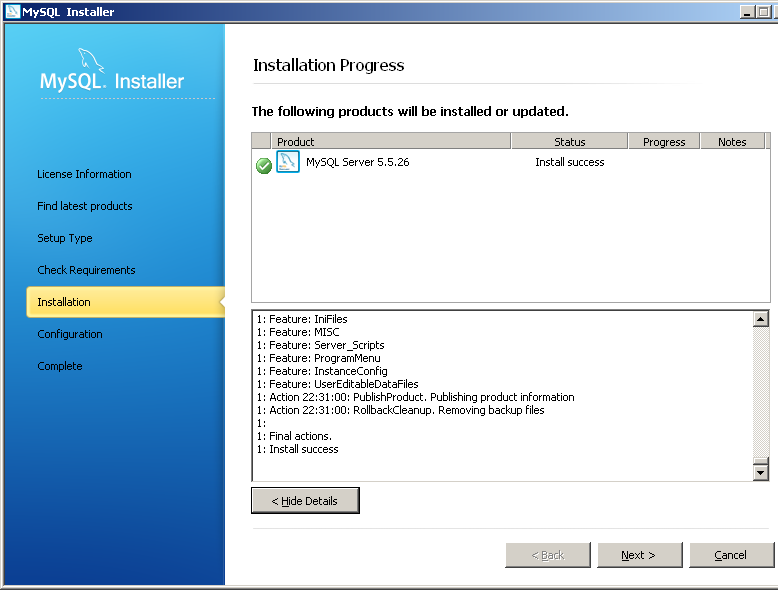Click the PublishProduct action log line
Screen dimensions: 778x590
pos(415,397)
